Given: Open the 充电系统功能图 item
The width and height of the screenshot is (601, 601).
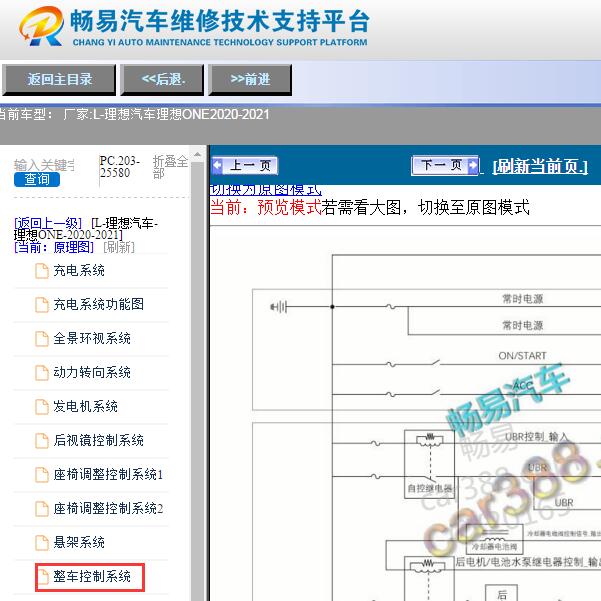Looking at the screenshot, I should [x=99, y=304].
